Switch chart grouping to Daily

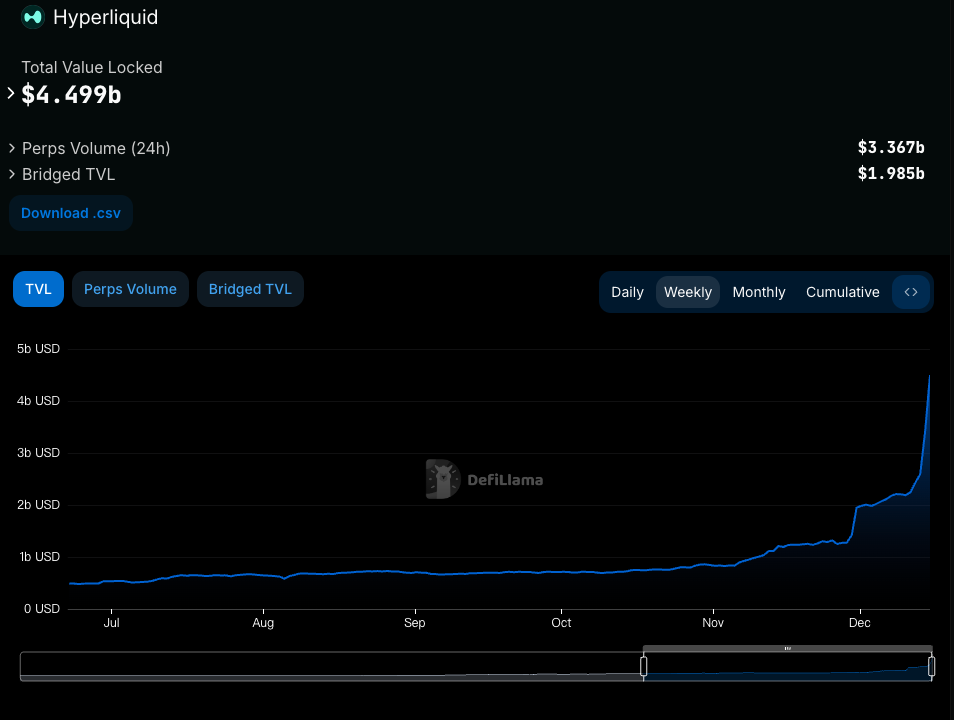[627, 292]
